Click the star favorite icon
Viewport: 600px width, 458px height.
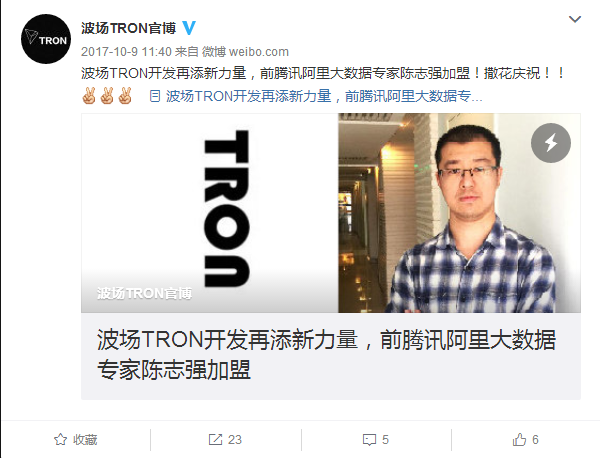tap(60, 440)
